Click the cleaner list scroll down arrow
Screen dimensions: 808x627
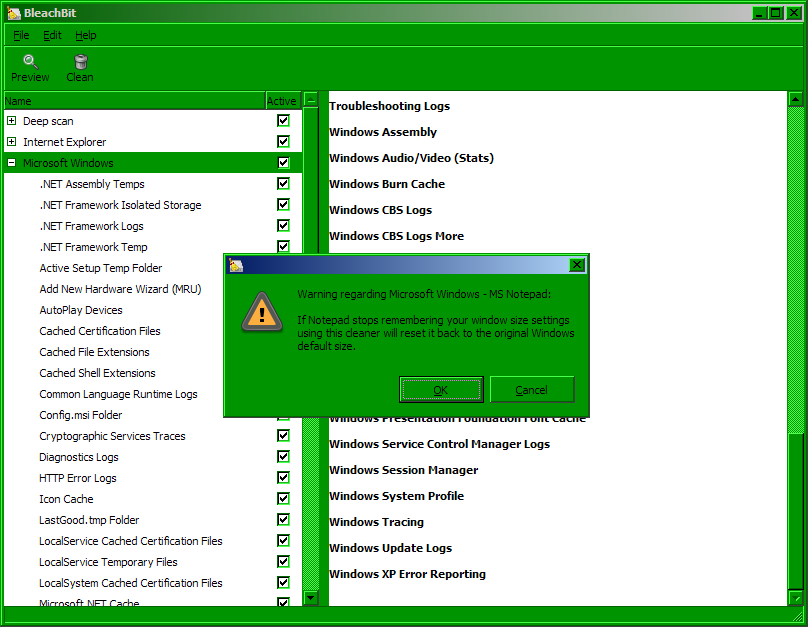pos(311,598)
